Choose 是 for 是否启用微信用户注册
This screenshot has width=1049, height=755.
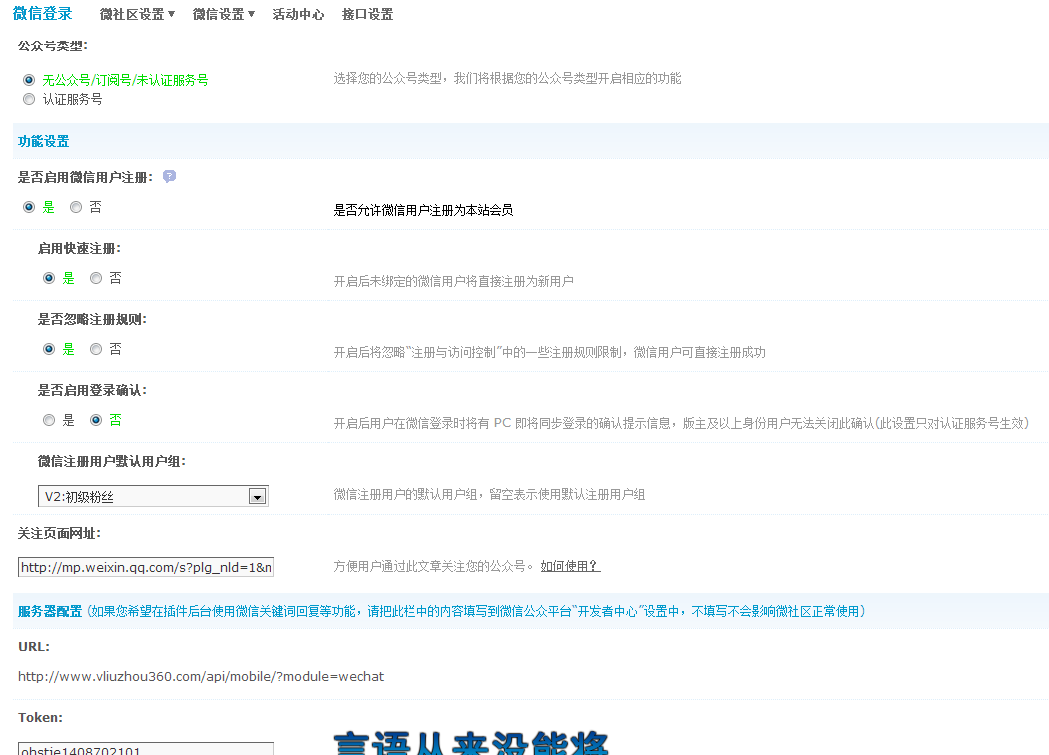(29, 207)
